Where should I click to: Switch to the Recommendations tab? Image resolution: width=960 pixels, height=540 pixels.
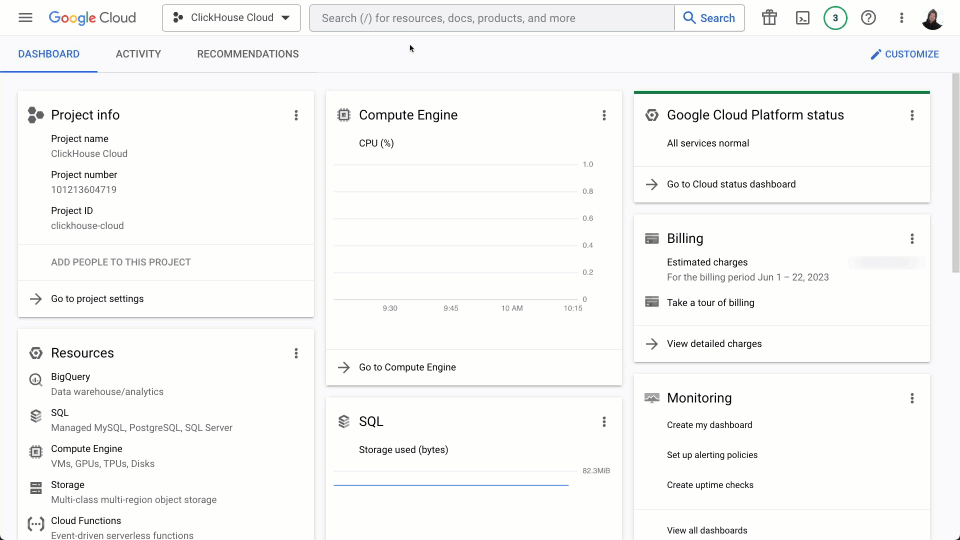248,54
